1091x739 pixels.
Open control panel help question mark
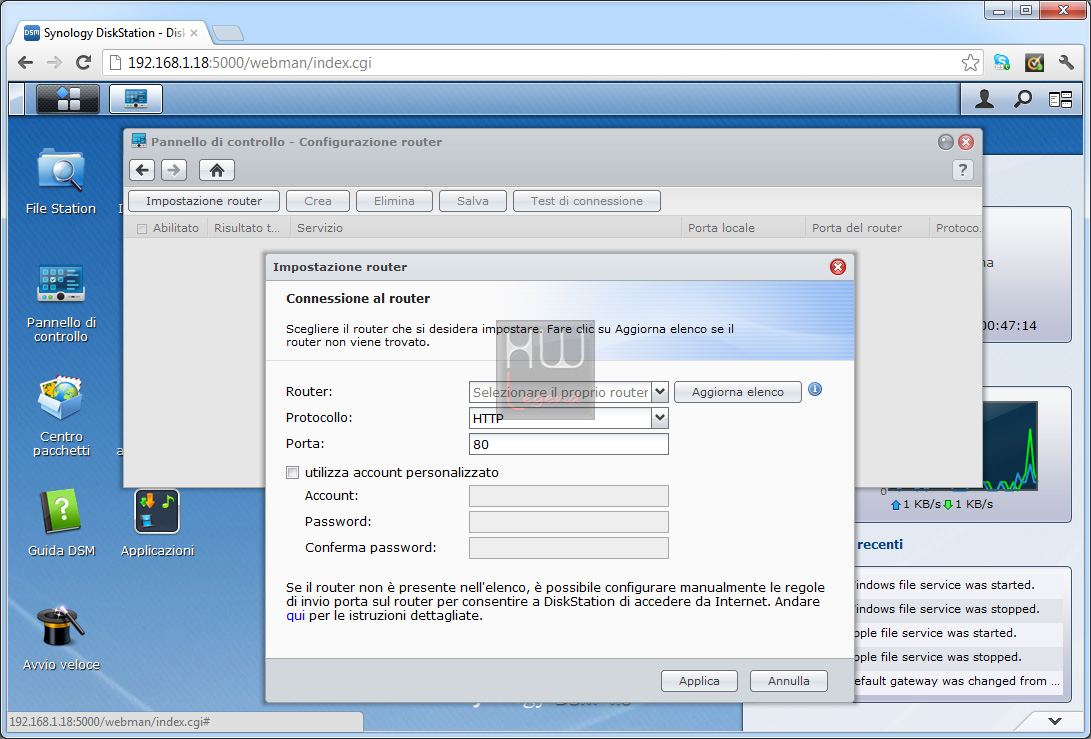tap(962, 170)
